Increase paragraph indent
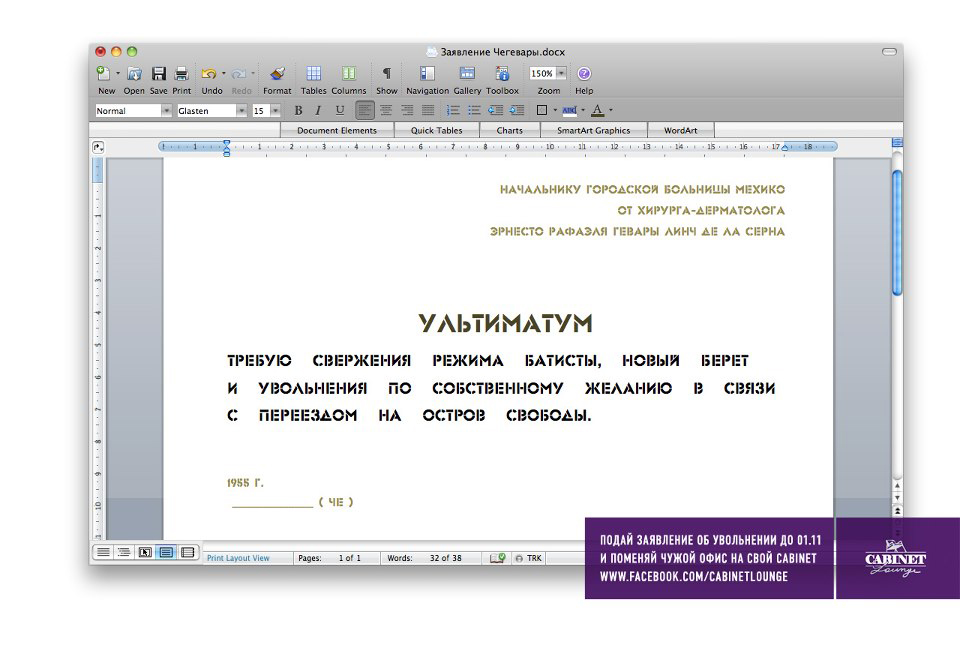Screen dimensions: 960x645 pyautogui.click(x=517, y=111)
